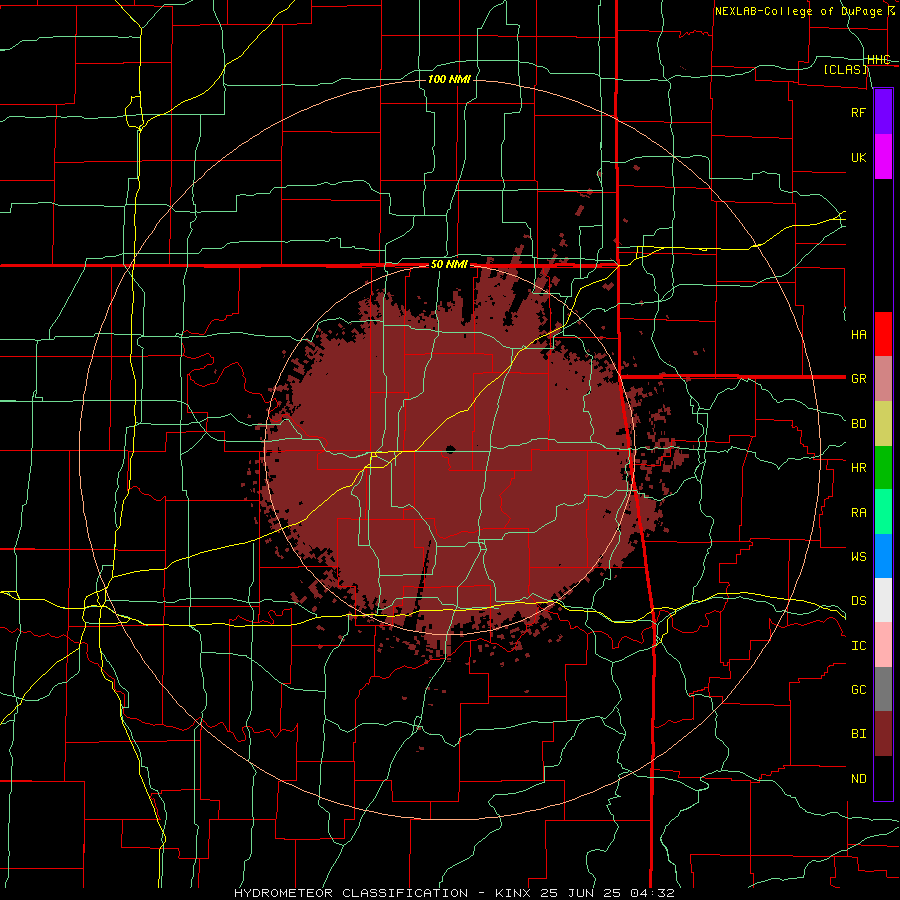The image size is (900, 900).
Task: Click the HA red legend swatch
Action: (883, 334)
